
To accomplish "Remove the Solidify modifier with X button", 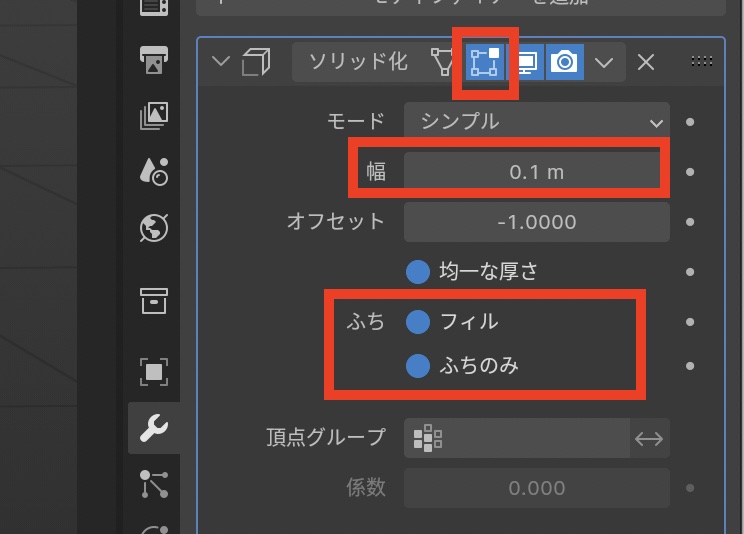I will pyautogui.click(x=646, y=62).
